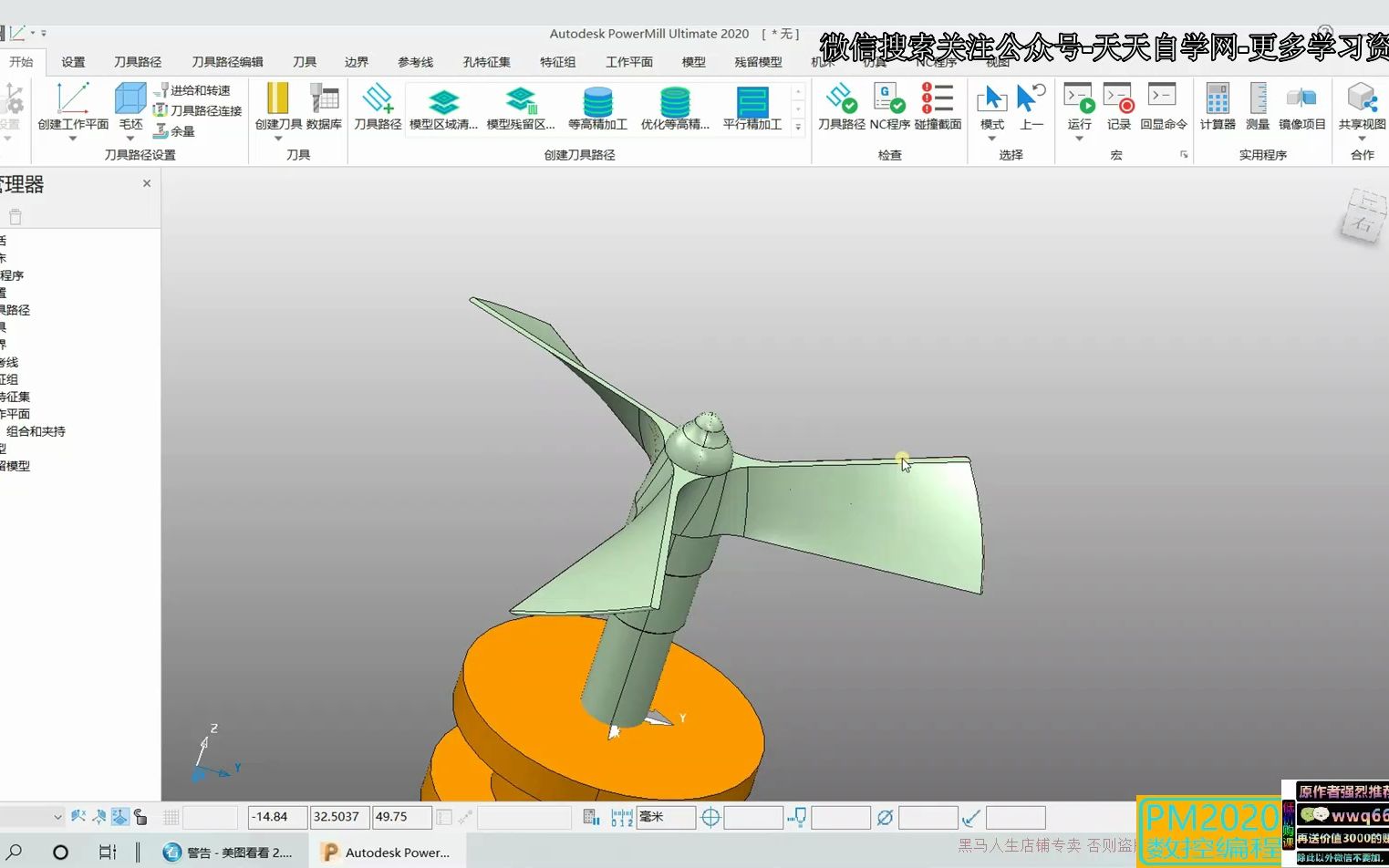Click the Toolpath verify (刀具路径) check icon
The height and width of the screenshot is (868, 1389).
point(841,98)
